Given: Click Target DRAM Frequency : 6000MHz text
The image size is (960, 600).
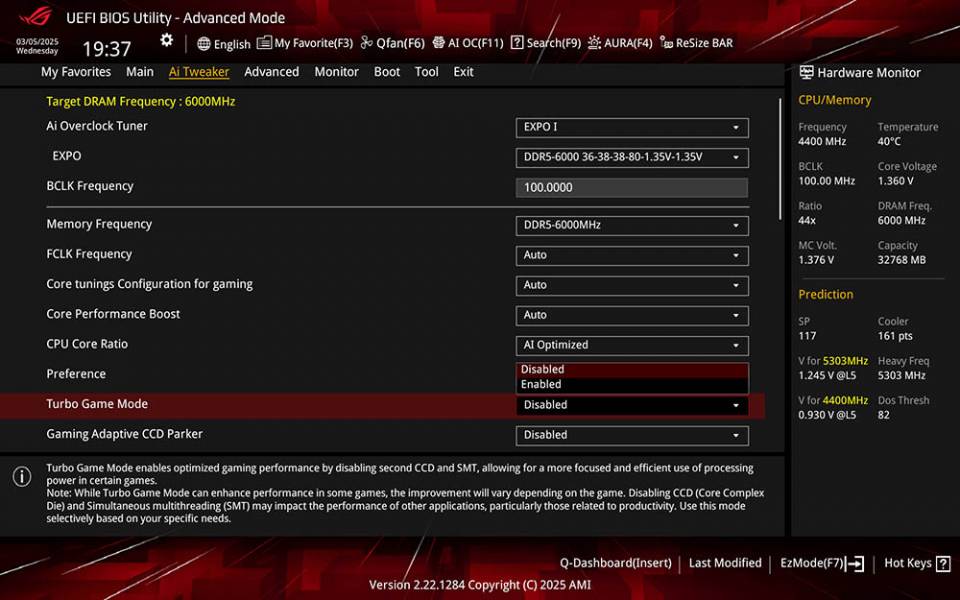Looking at the screenshot, I should tap(141, 102).
